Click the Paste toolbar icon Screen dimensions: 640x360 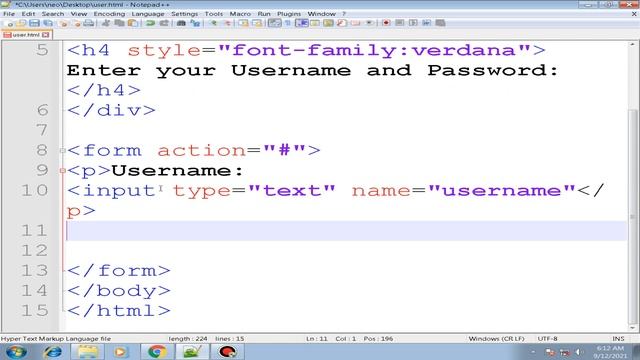tap(133, 23)
